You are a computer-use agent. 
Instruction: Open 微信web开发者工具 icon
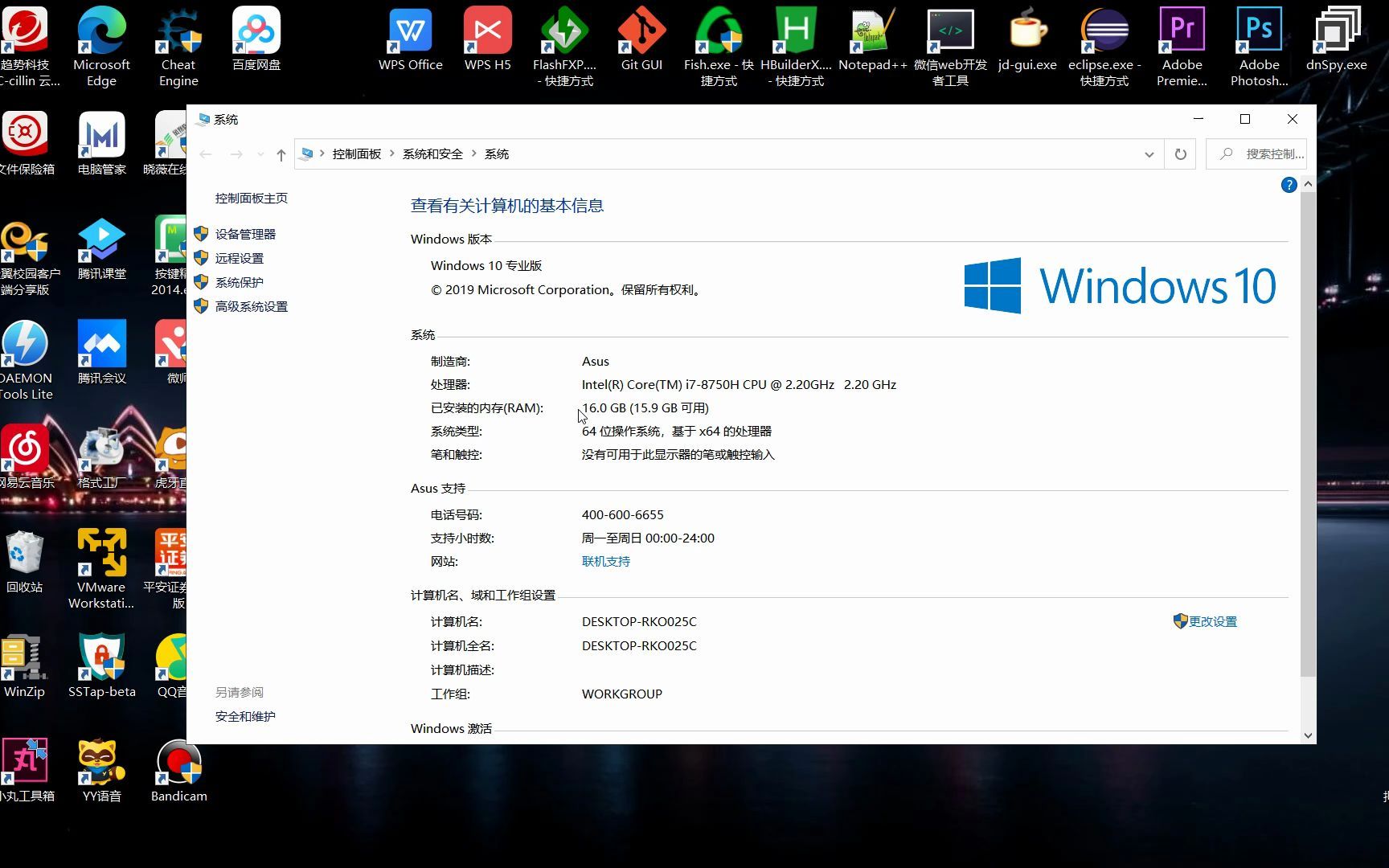[950, 47]
